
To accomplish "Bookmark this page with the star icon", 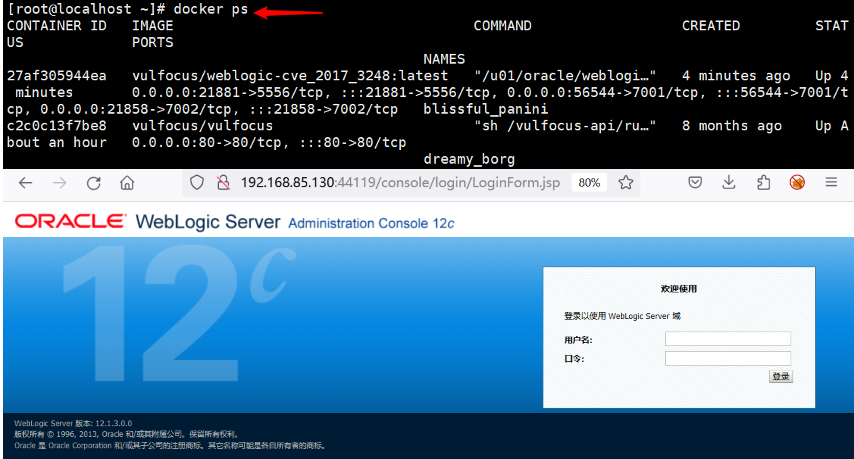I will (x=626, y=182).
